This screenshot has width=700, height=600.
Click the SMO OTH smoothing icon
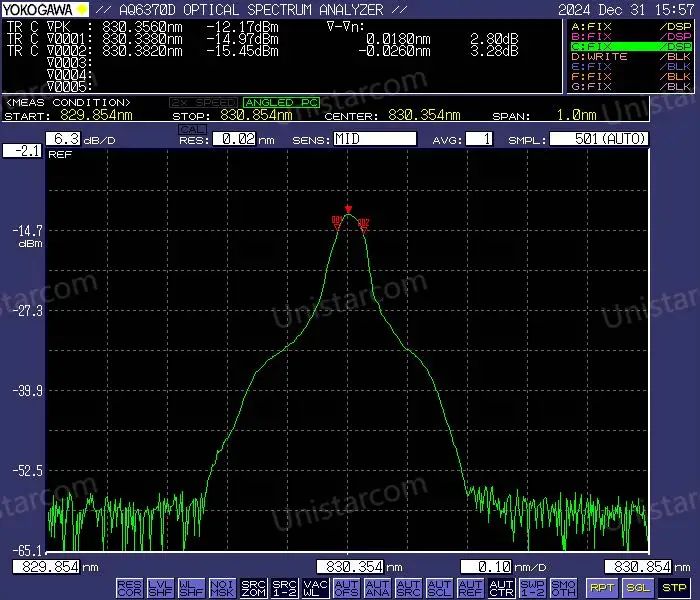point(563,588)
